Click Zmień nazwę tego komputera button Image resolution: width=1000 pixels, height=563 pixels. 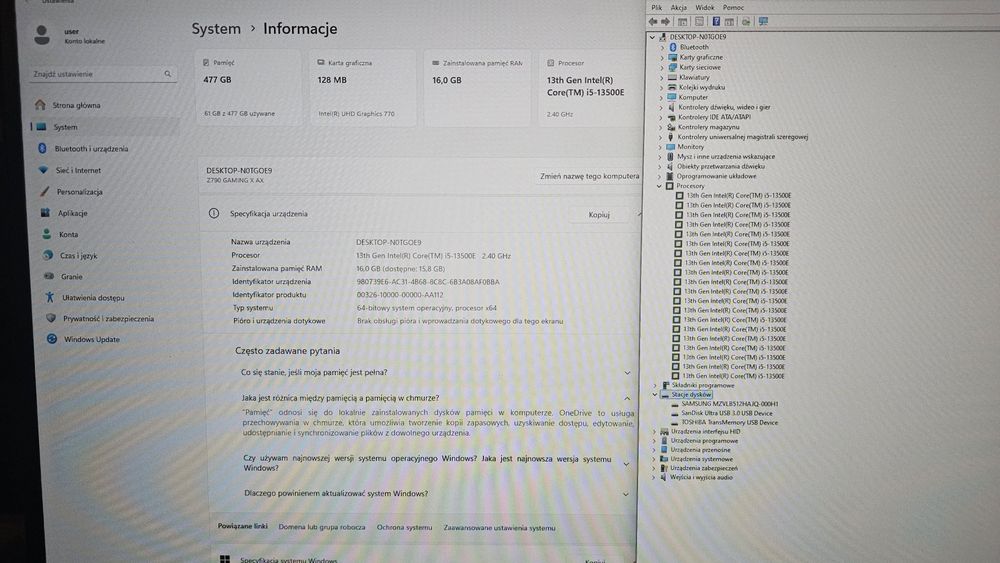[x=589, y=176]
